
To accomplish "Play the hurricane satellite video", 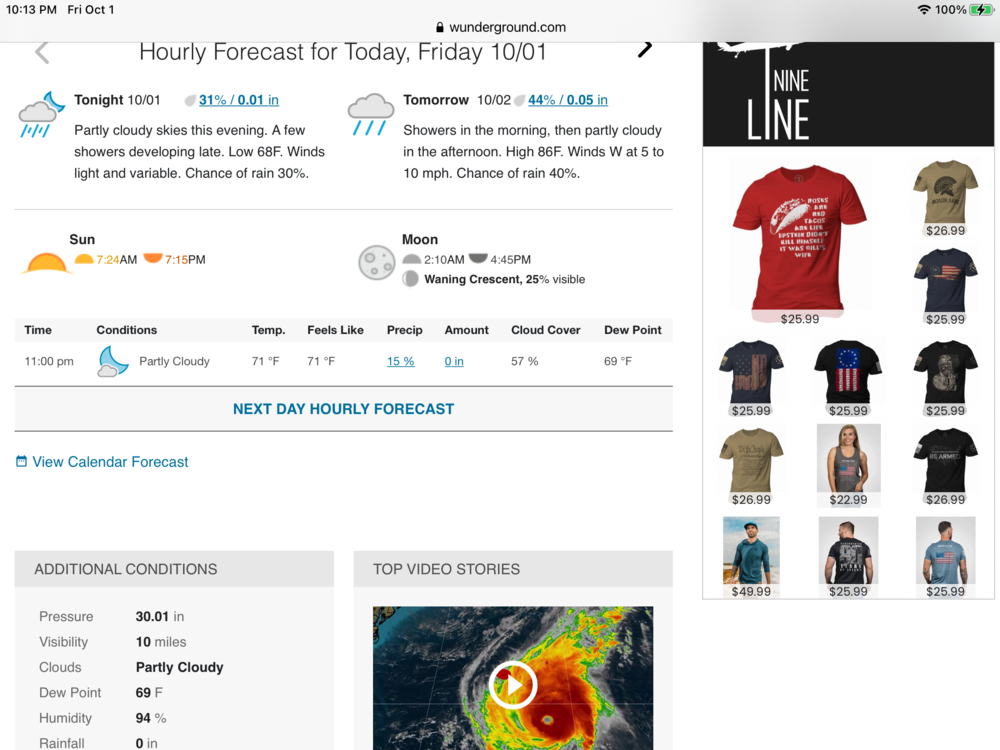I will (x=513, y=685).
